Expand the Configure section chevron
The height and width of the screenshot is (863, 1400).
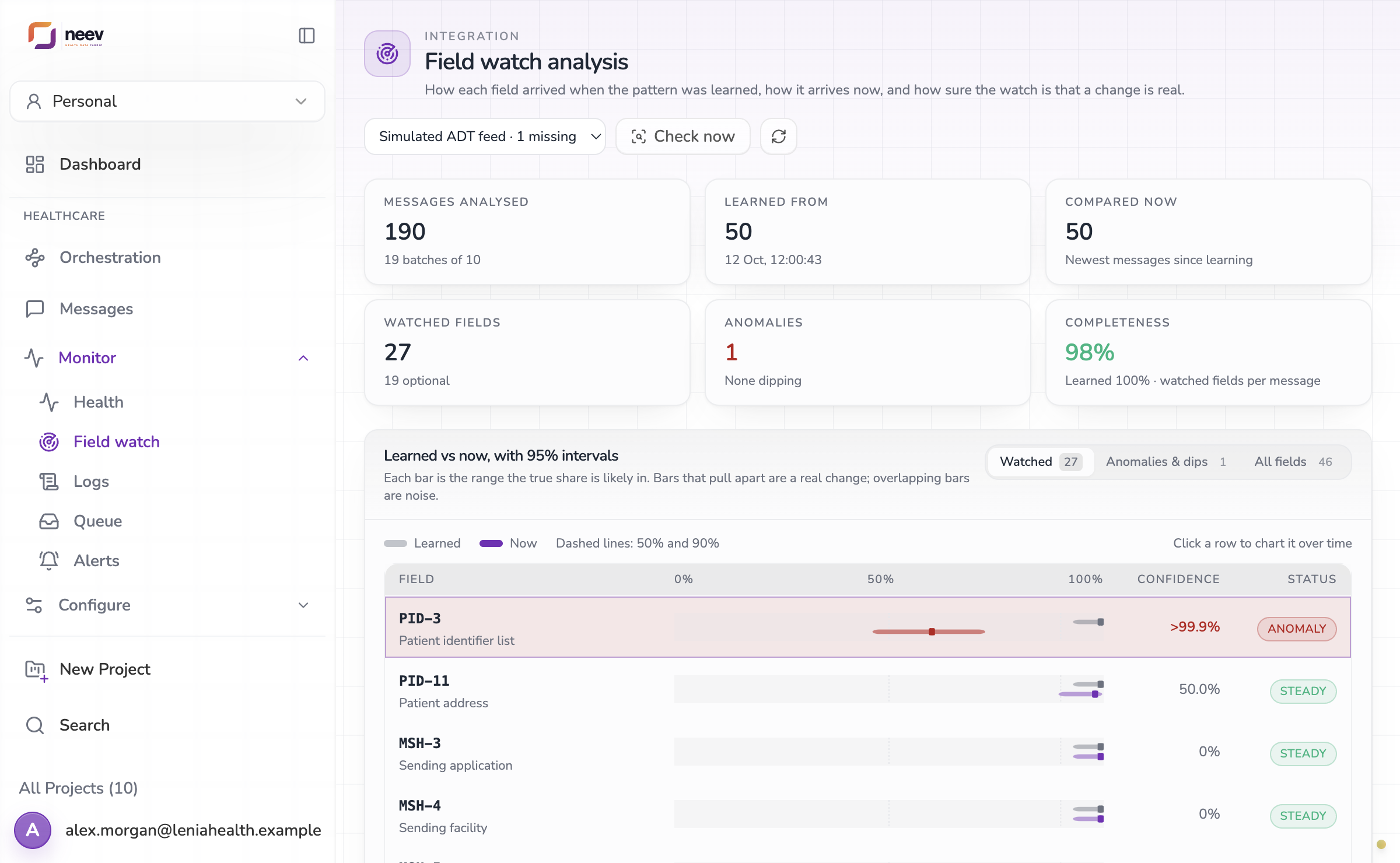[x=303, y=605]
